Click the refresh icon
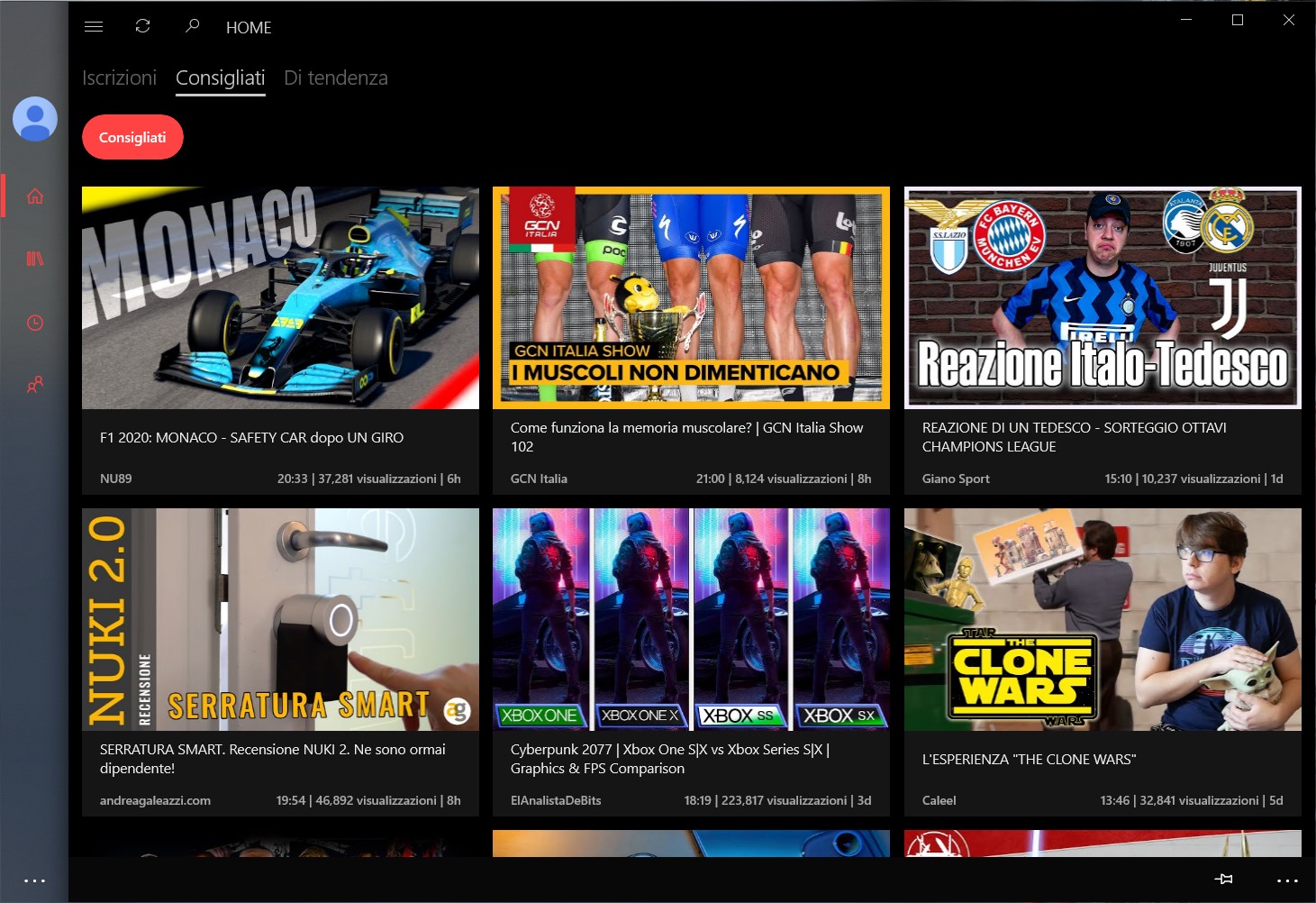 pyautogui.click(x=142, y=26)
